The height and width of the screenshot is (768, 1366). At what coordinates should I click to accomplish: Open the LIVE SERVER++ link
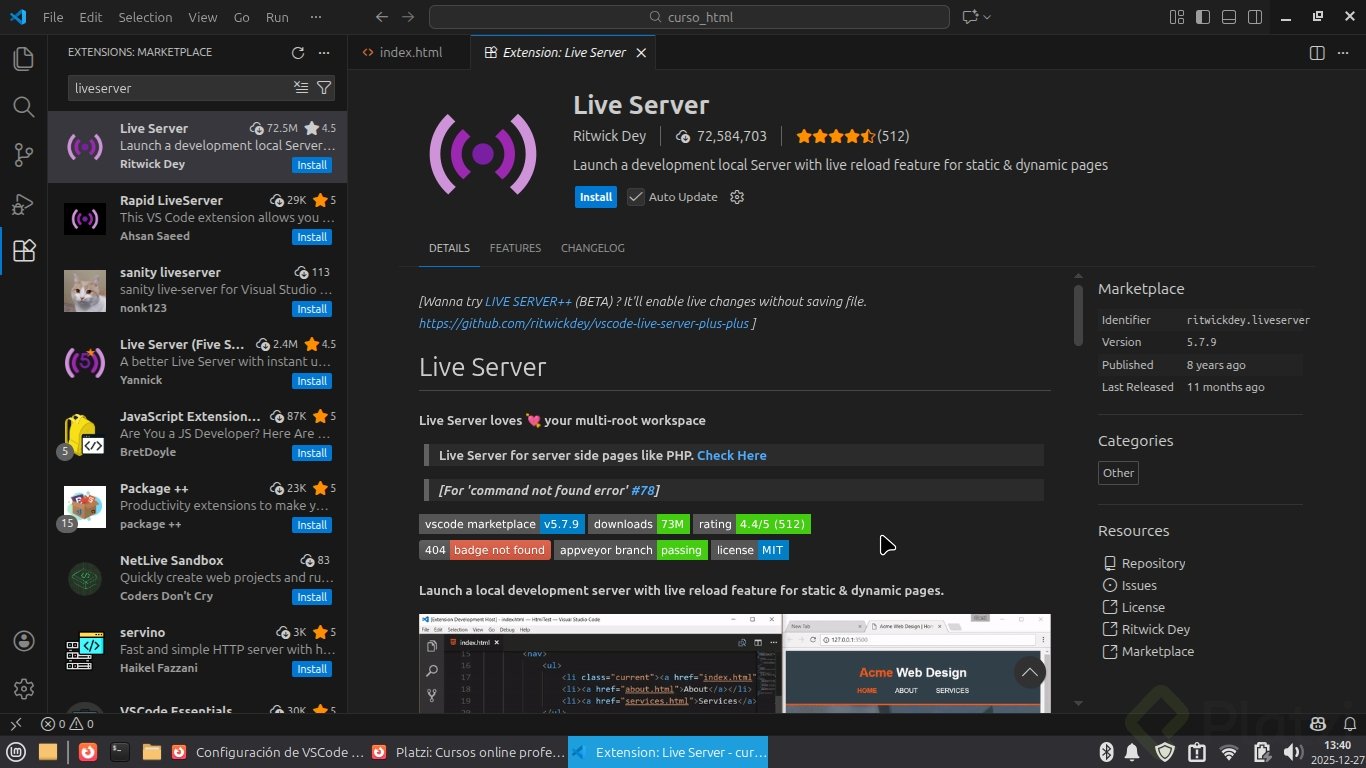click(x=528, y=301)
